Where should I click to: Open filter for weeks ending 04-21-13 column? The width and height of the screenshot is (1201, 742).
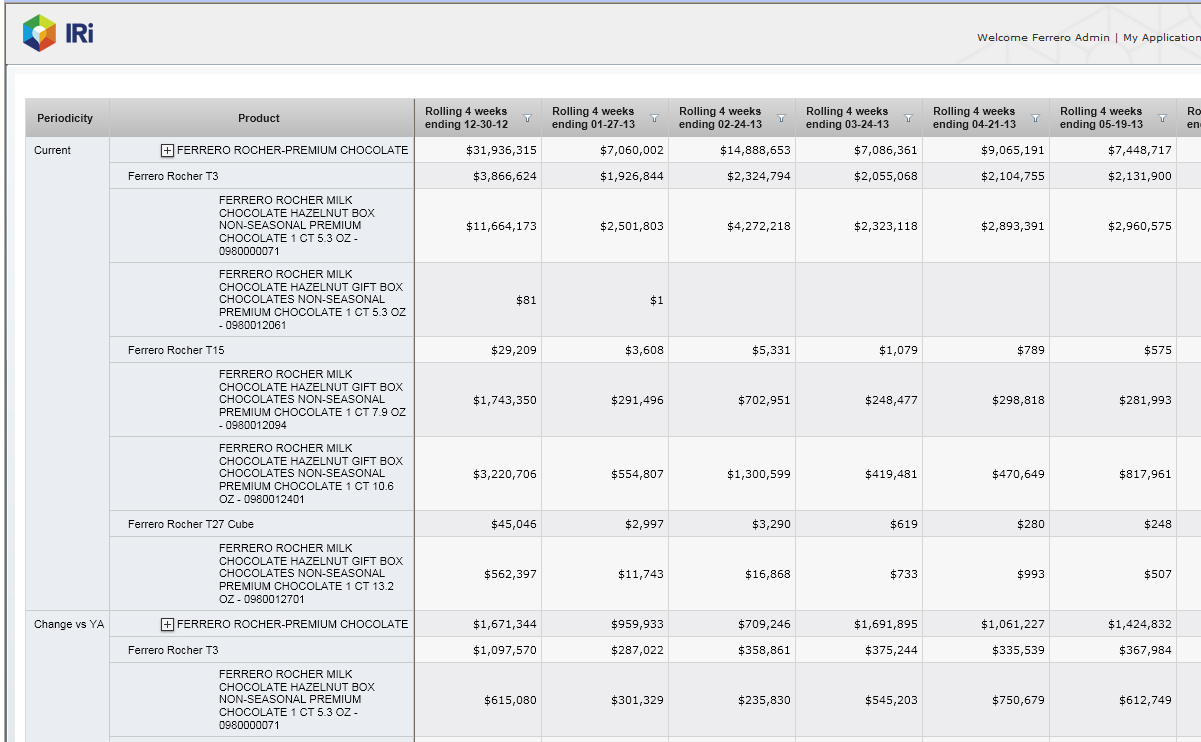point(1035,118)
